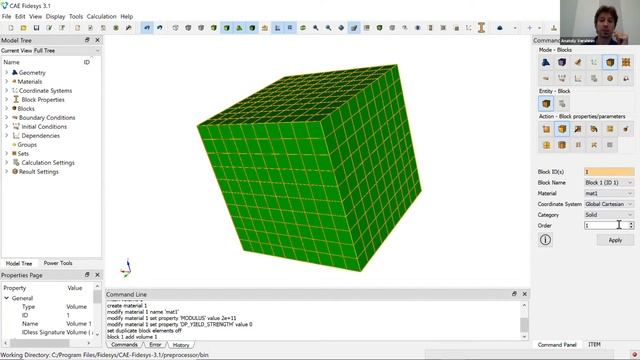
Task: Select Coordinate Systems mode axes icon
Action: click(594, 62)
